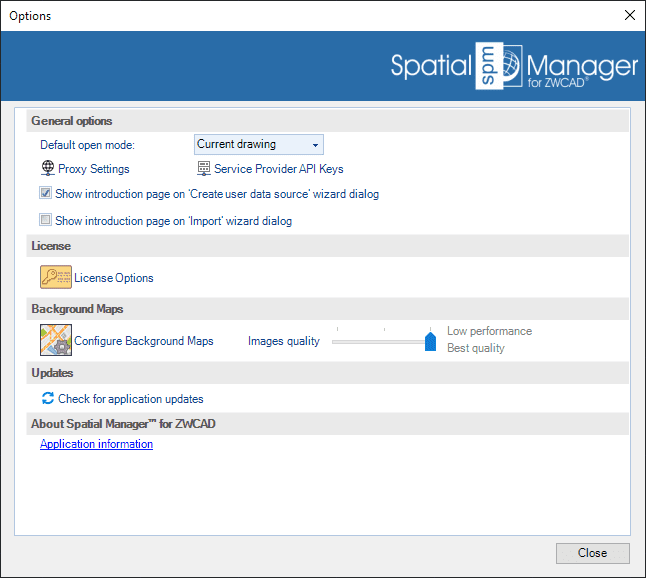Image resolution: width=646 pixels, height=578 pixels.
Task: Click the Check for application updates link
Action: [x=131, y=399]
